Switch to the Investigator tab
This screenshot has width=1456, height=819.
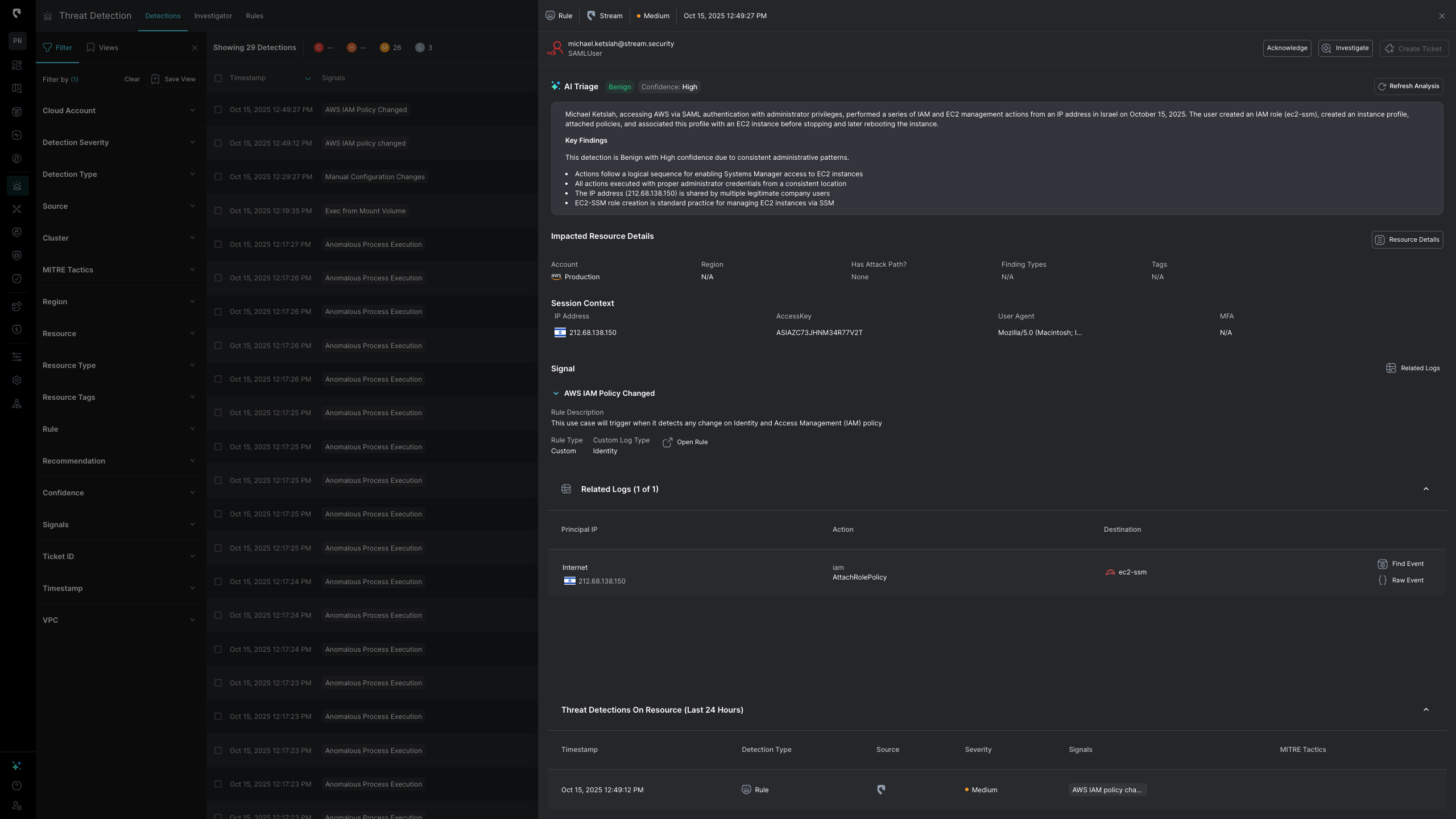click(213, 16)
